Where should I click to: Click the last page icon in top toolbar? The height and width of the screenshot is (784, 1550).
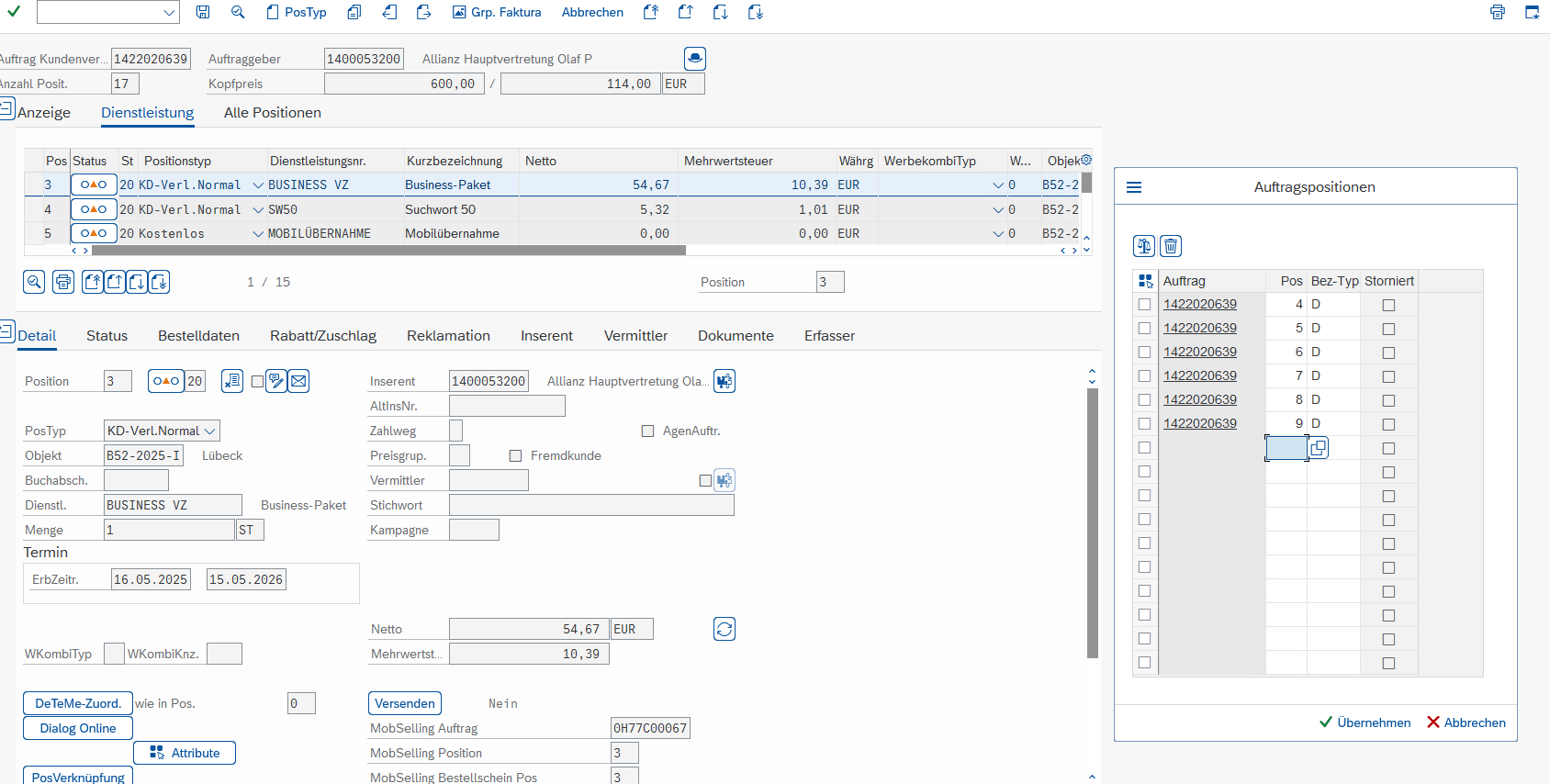(x=756, y=12)
